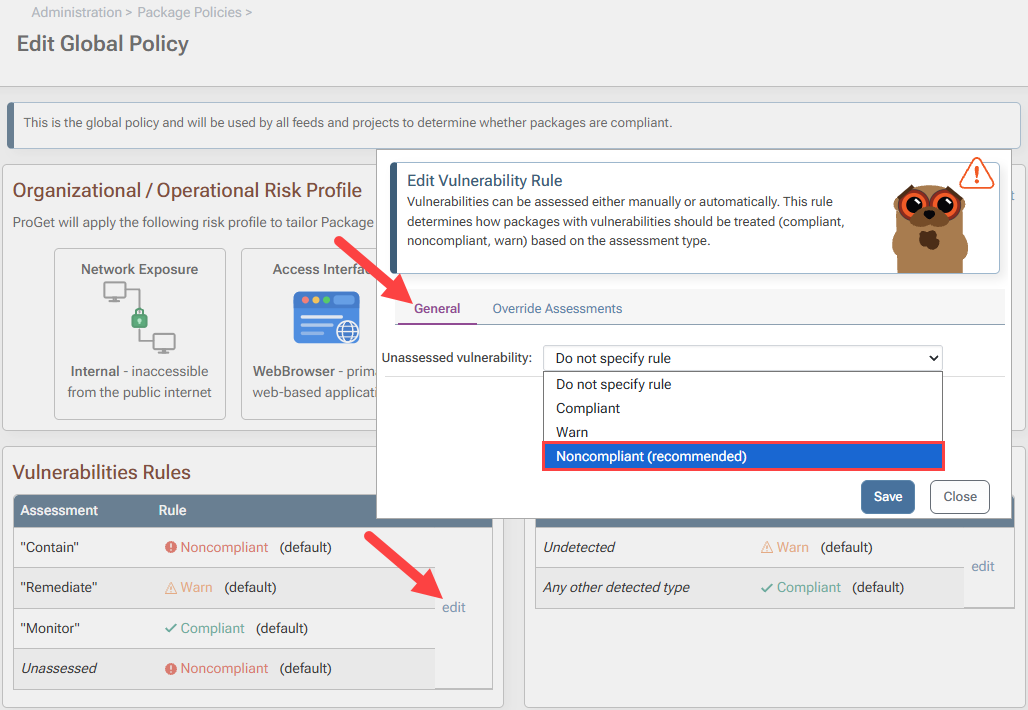
Task: Switch to the Override Assessments tab
Action: (557, 308)
